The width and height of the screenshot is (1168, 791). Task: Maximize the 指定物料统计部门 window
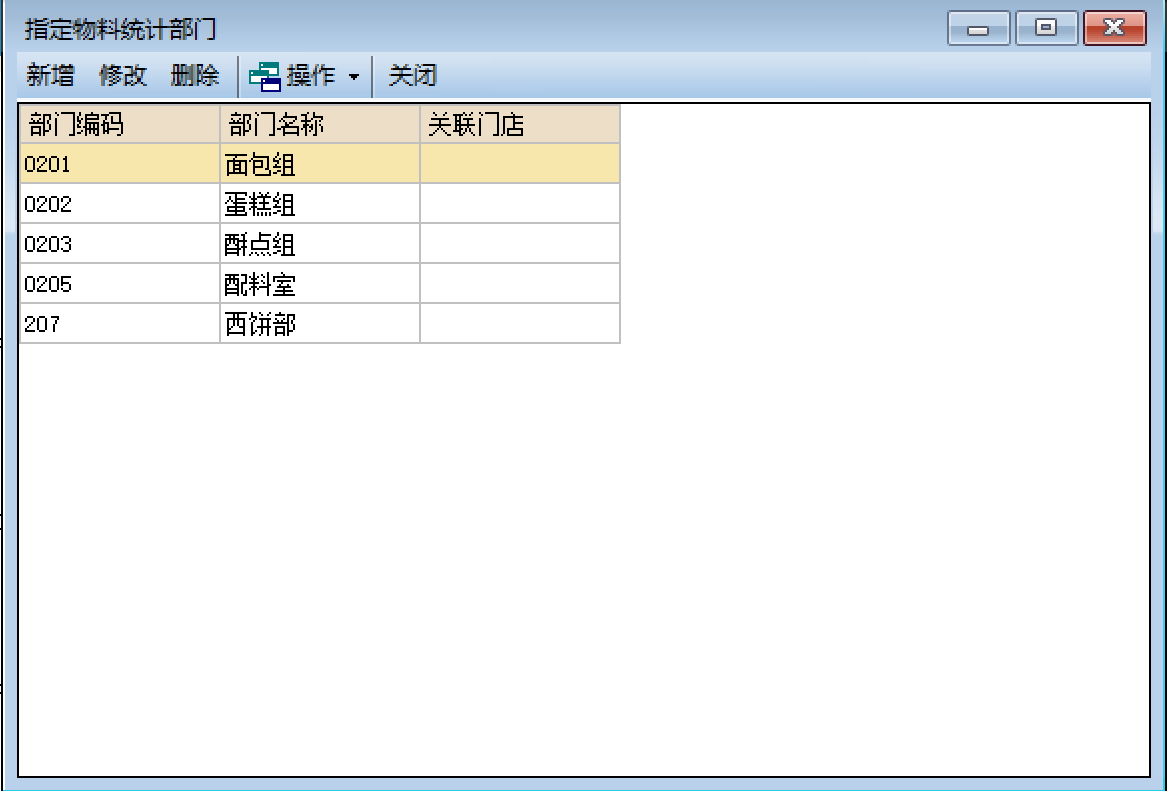click(1047, 28)
